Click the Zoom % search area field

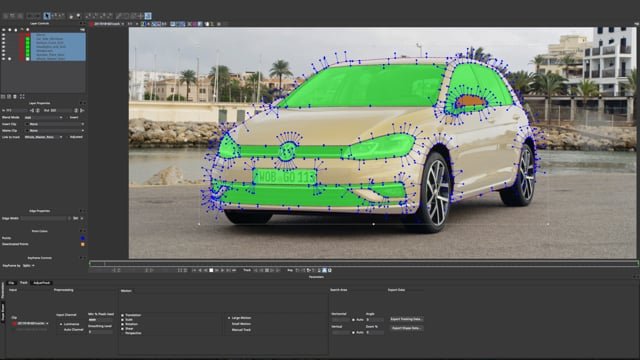click(375, 333)
